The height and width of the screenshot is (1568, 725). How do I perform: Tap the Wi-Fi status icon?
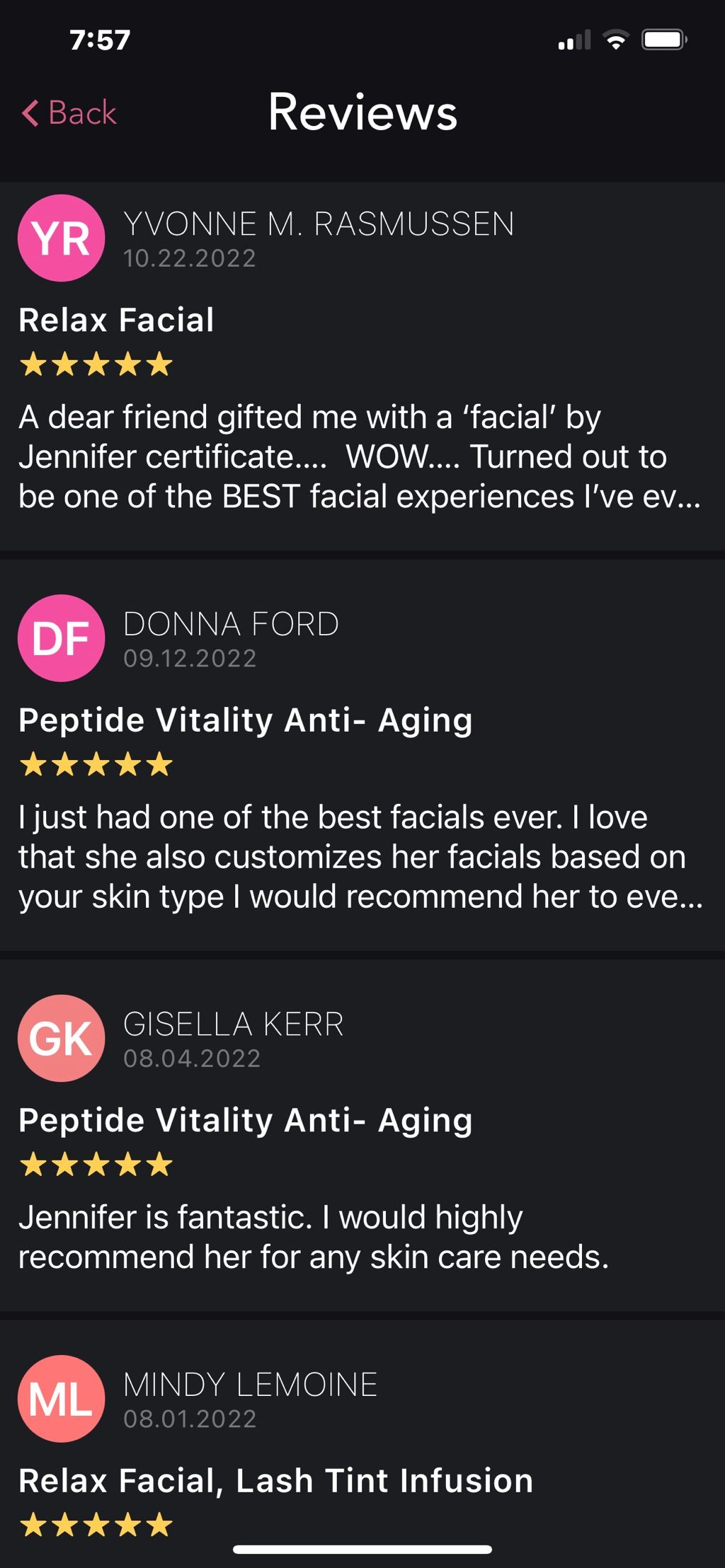616,40
